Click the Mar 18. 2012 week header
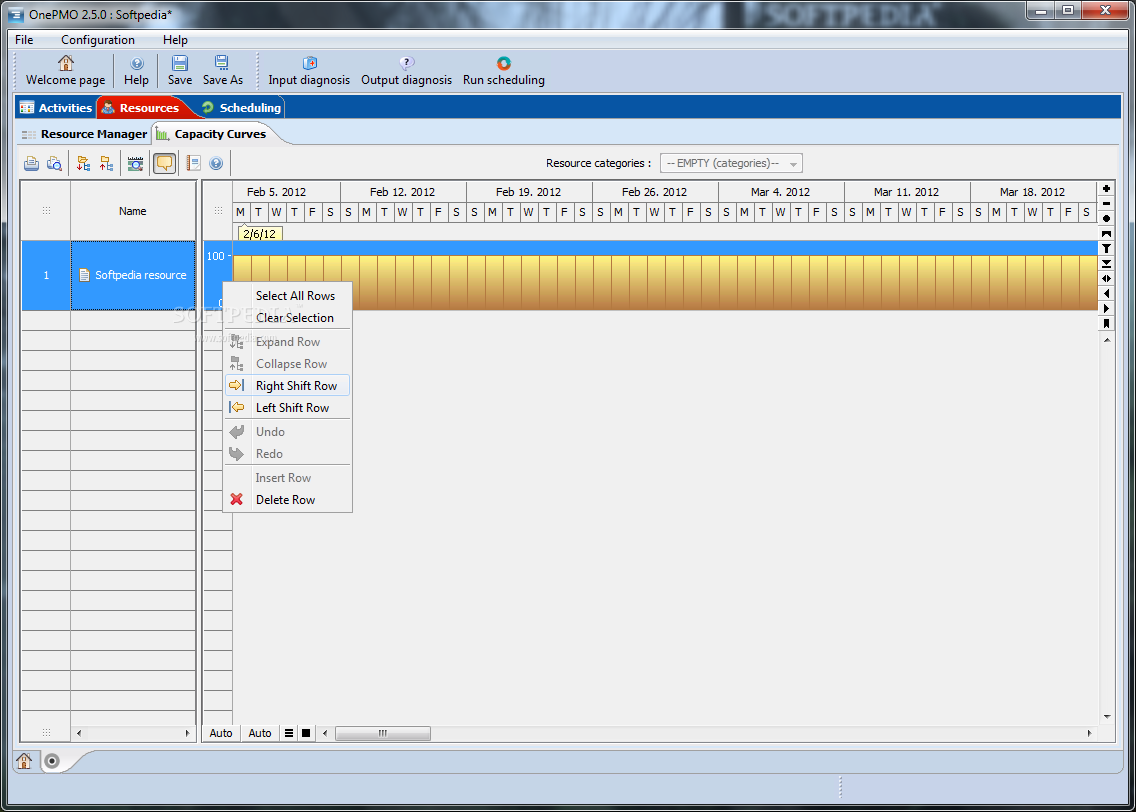1136x812 pixels. click(x=1032, y=192)
